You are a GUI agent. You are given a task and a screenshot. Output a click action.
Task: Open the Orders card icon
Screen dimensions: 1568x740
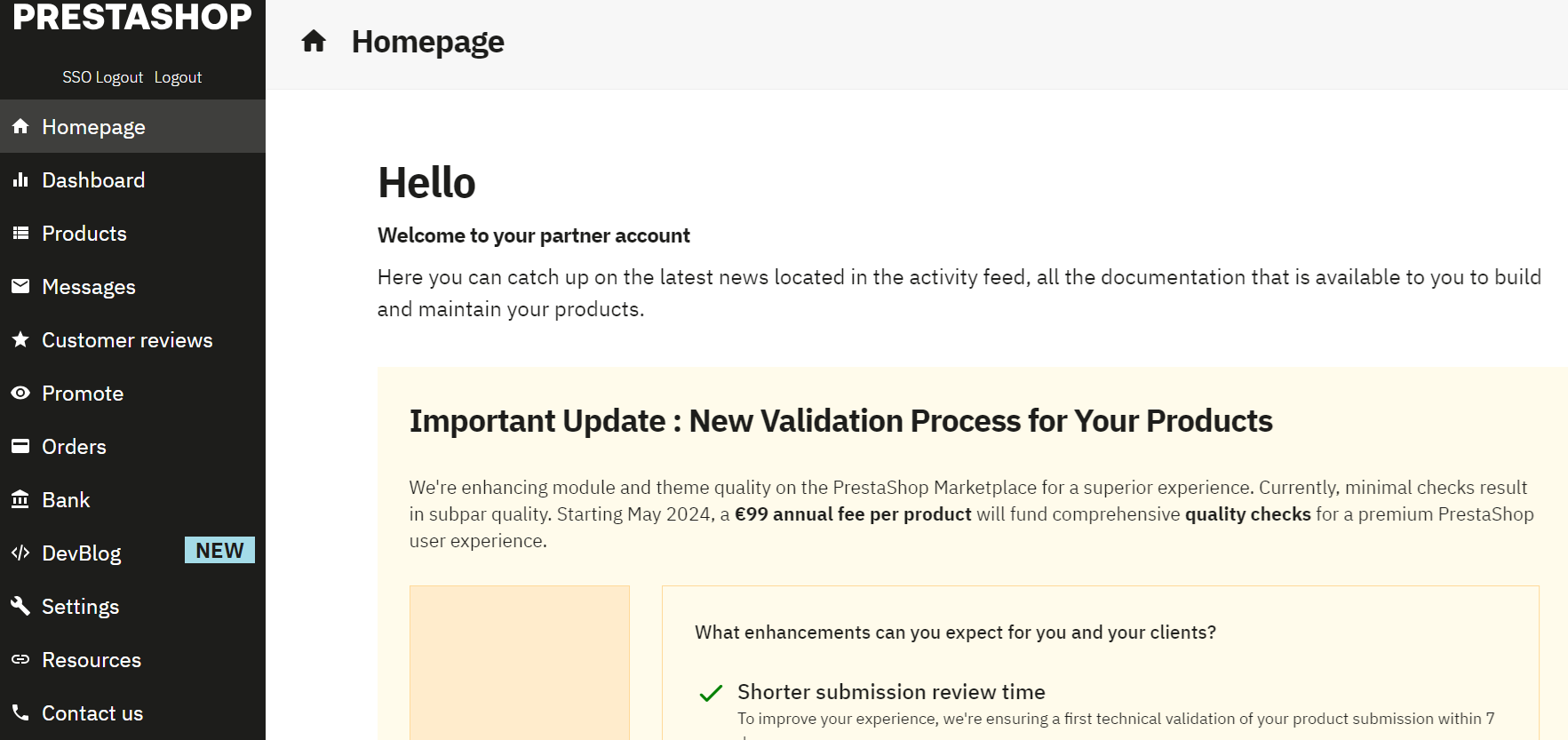point(20,446)
